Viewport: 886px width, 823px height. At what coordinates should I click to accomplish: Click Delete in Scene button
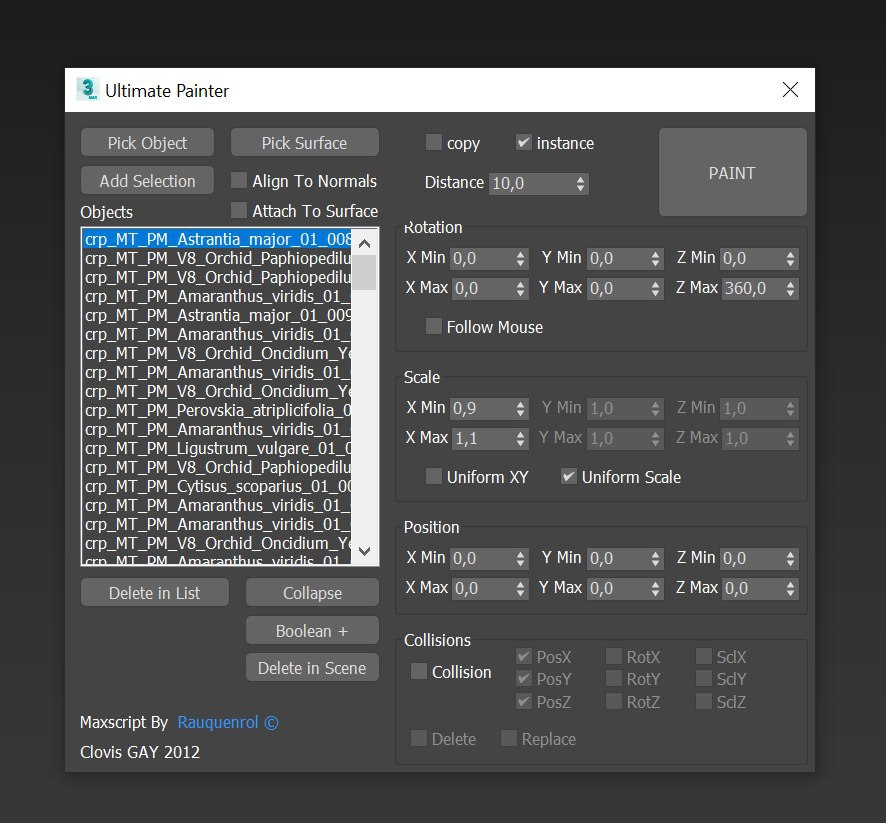point(312,668)
